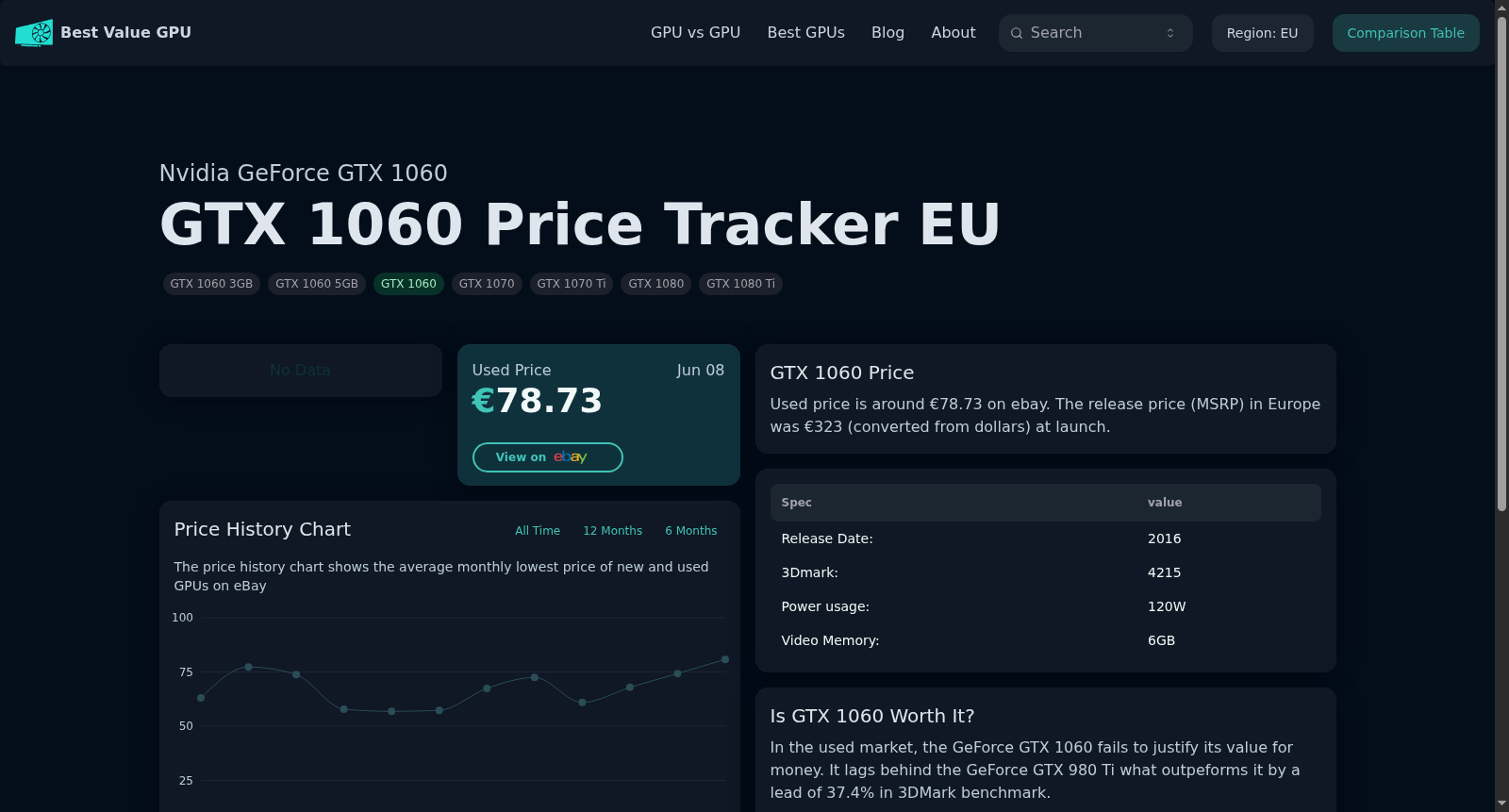The width and height of the screenshot is (1509, 812).
Task: Click the Is GTX 1060 Worth It? heading
Action: click(x=872, y=716)
